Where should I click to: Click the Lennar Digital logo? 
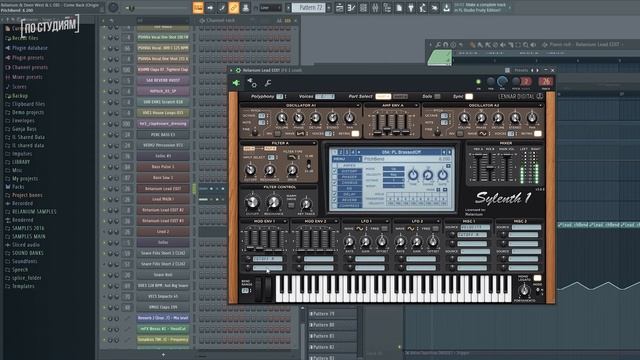[x=520, y=97]
